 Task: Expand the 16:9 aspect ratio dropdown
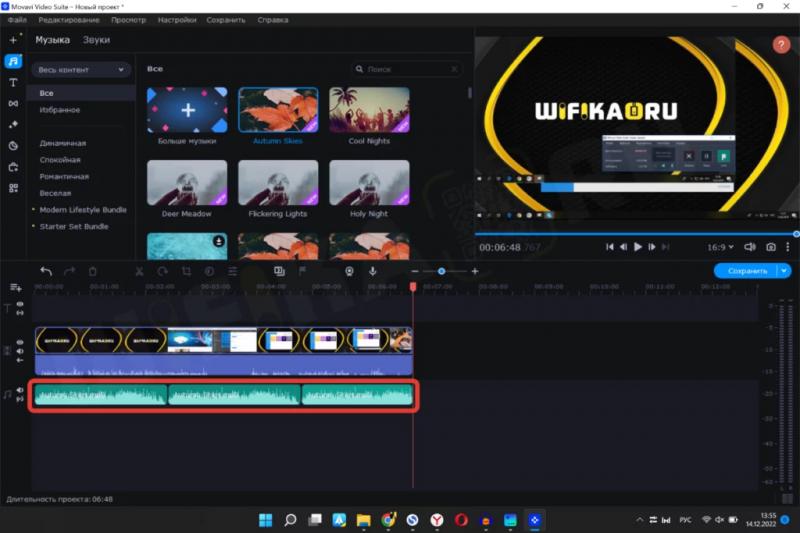pyautogui.click(x=719, y=246)
